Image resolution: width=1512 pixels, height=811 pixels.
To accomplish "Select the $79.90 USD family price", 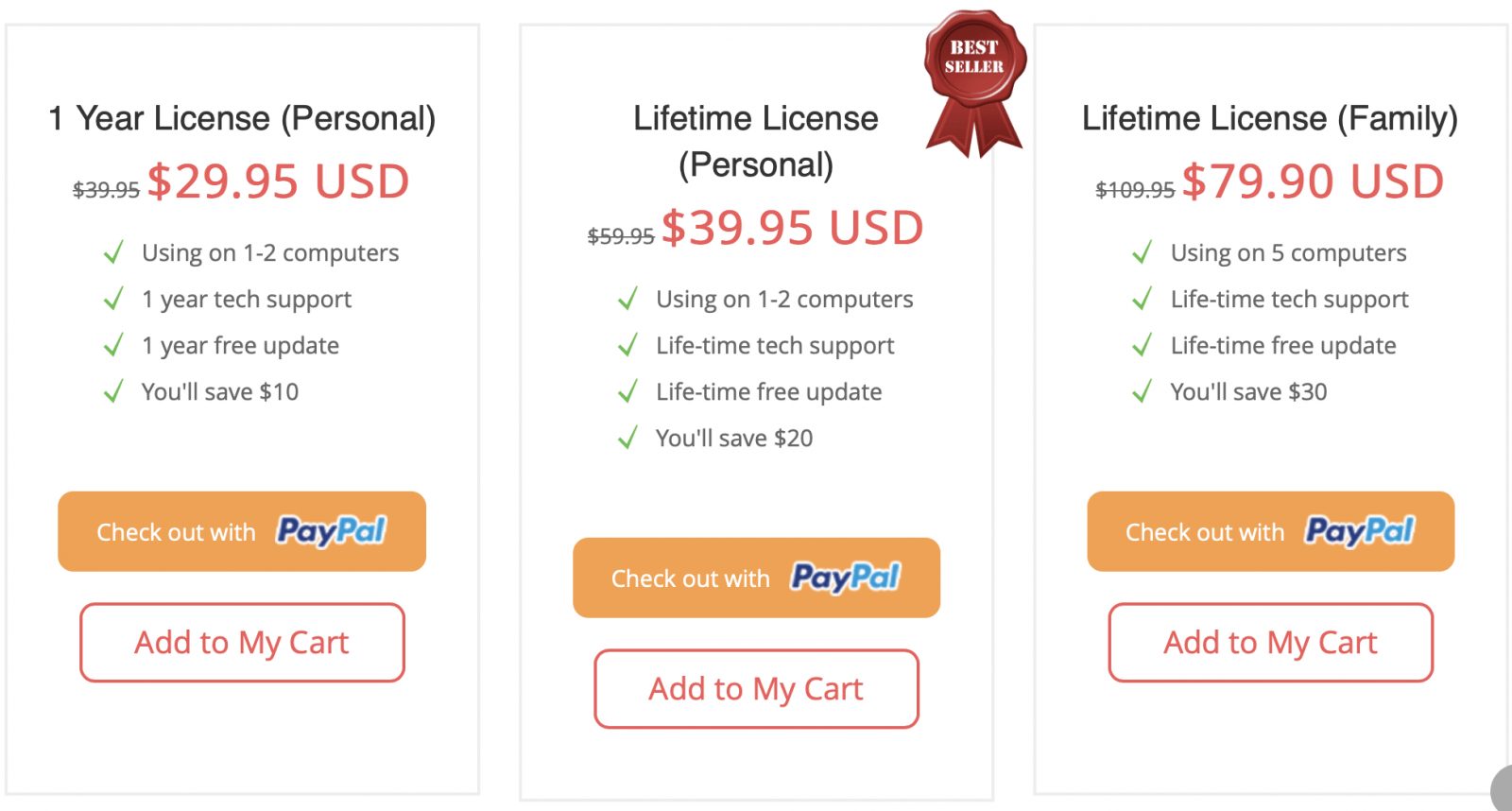I will click(1314, 181).
